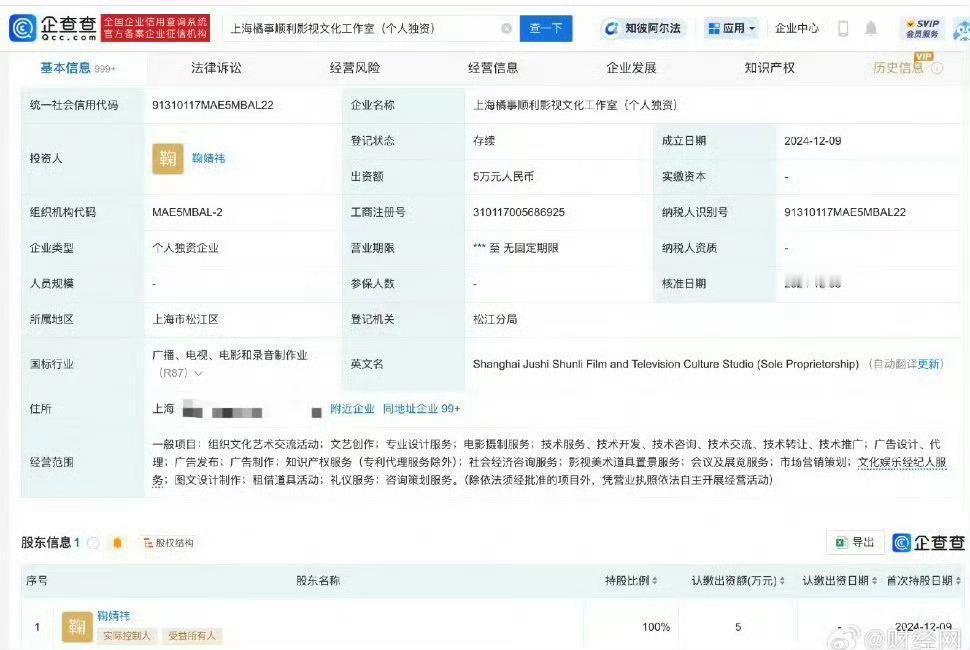
Task: Click the orange bell icon near 股东信息
Action: 118,543
